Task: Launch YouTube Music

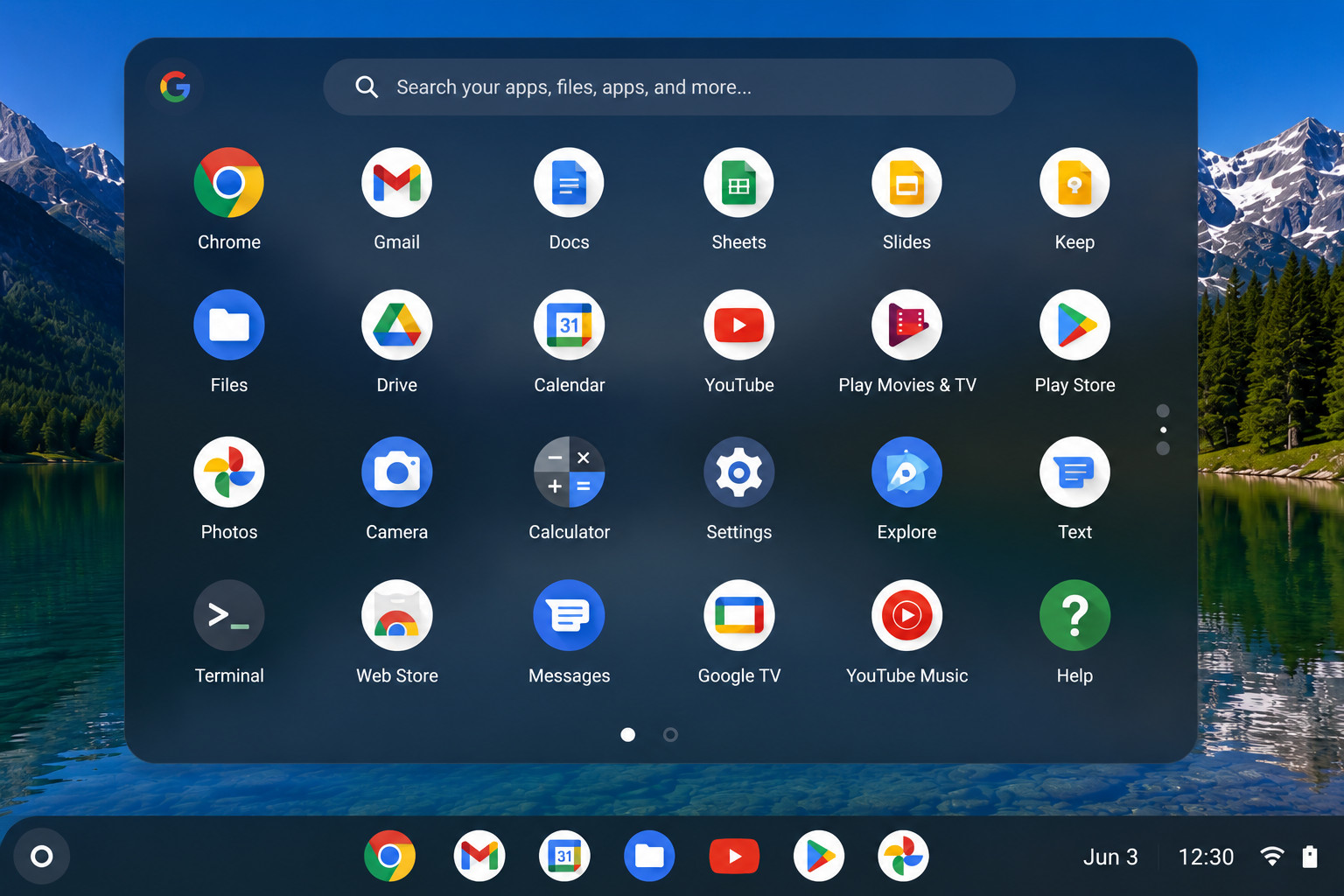Action: coord(906,615)
